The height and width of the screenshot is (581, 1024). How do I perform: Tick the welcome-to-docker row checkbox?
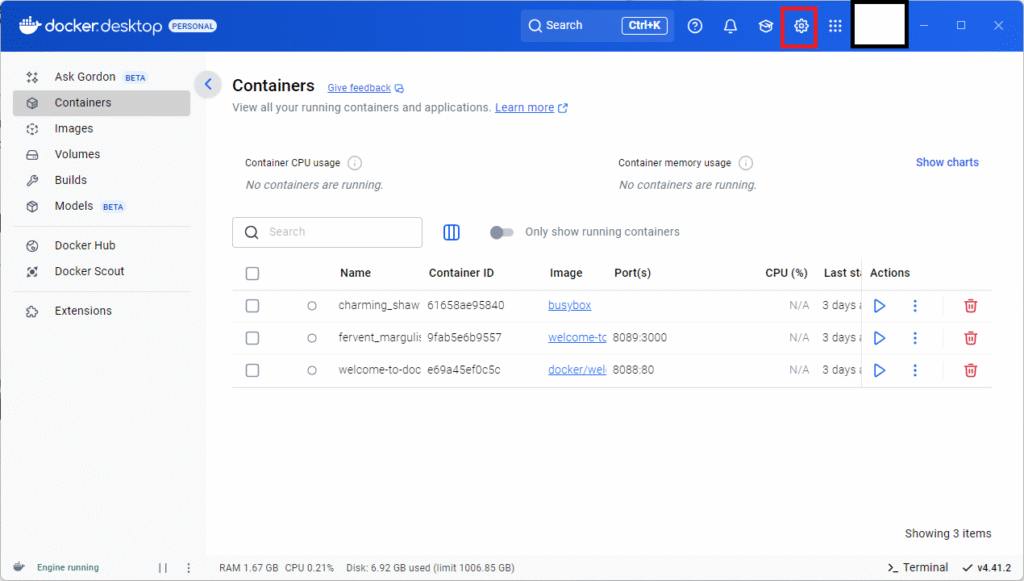(x=252, y=370)
